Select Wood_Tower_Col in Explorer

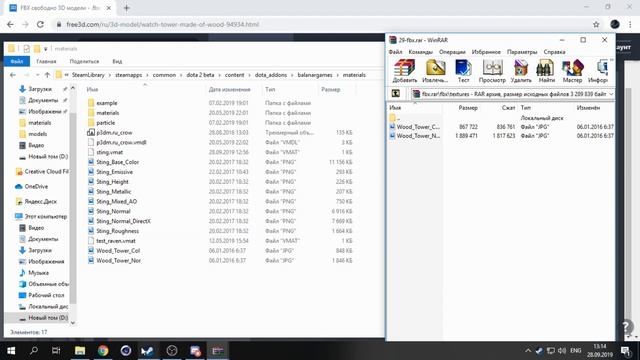point(118,251)
